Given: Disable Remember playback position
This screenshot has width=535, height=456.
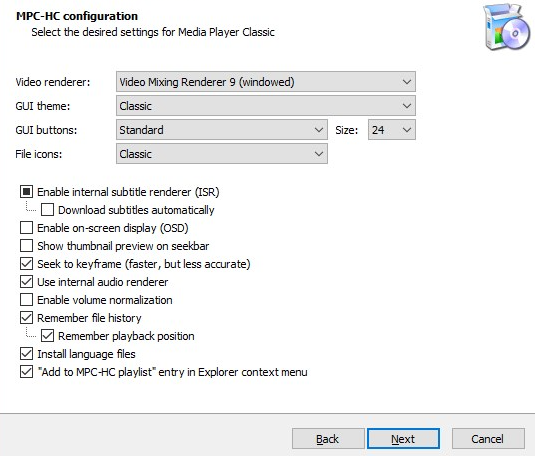Looking at the screenshot, I should [x=47, y=336].
